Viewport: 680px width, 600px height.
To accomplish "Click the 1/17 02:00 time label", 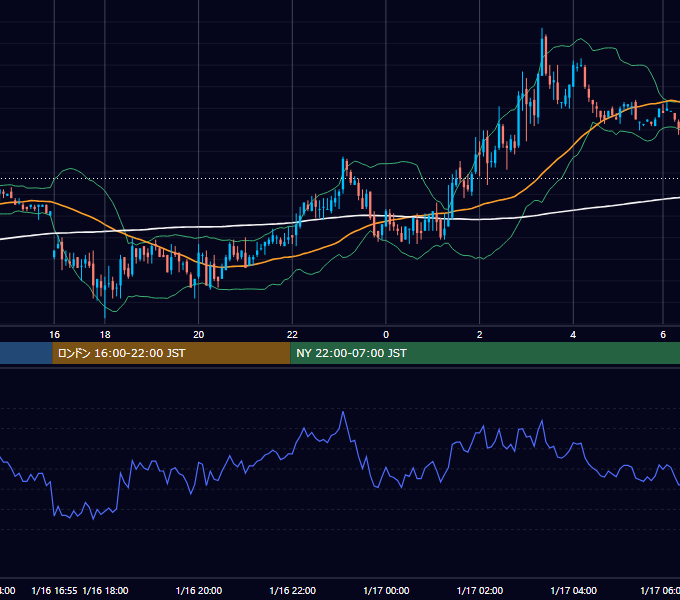I will (x=480, y=590).
